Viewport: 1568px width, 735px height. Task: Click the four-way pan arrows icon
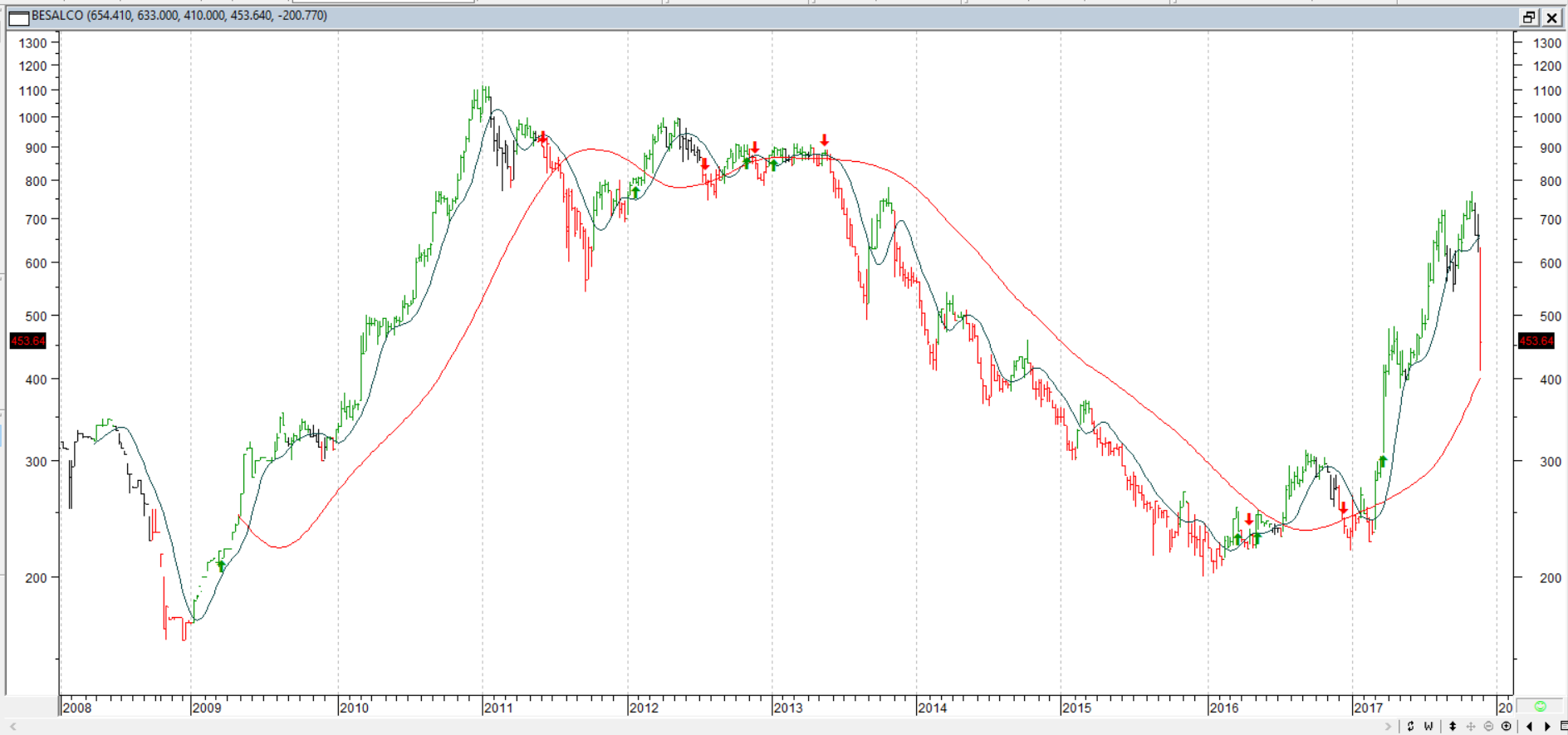1471,727
